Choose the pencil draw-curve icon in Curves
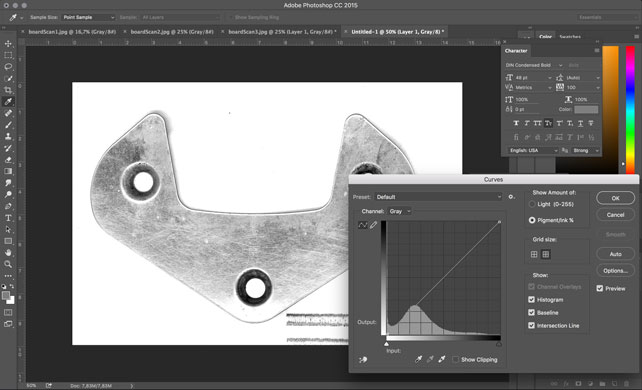The image size is (642, 390). tap(373, 225)
